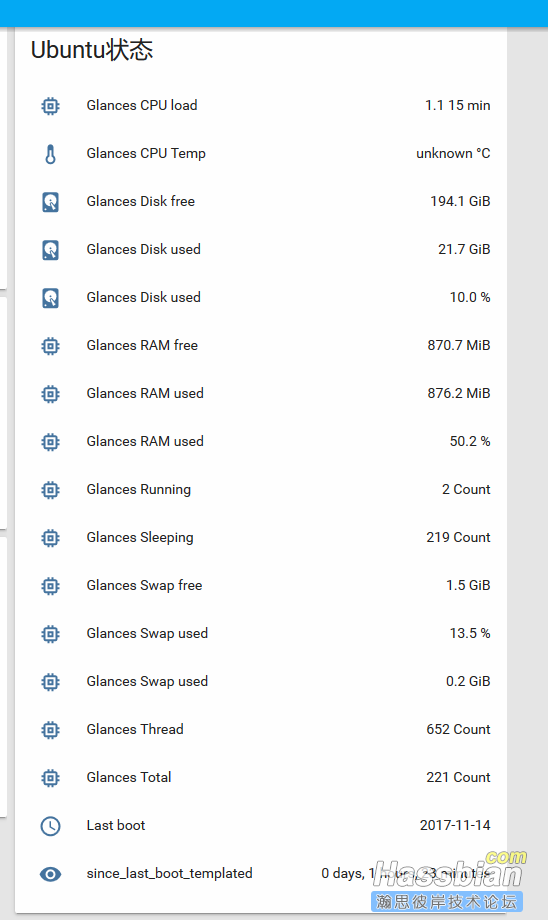Open the Glances Swap used 13.5 % entry
The height and width of the screenshot is (920, 548).
[x=261, y=634]
